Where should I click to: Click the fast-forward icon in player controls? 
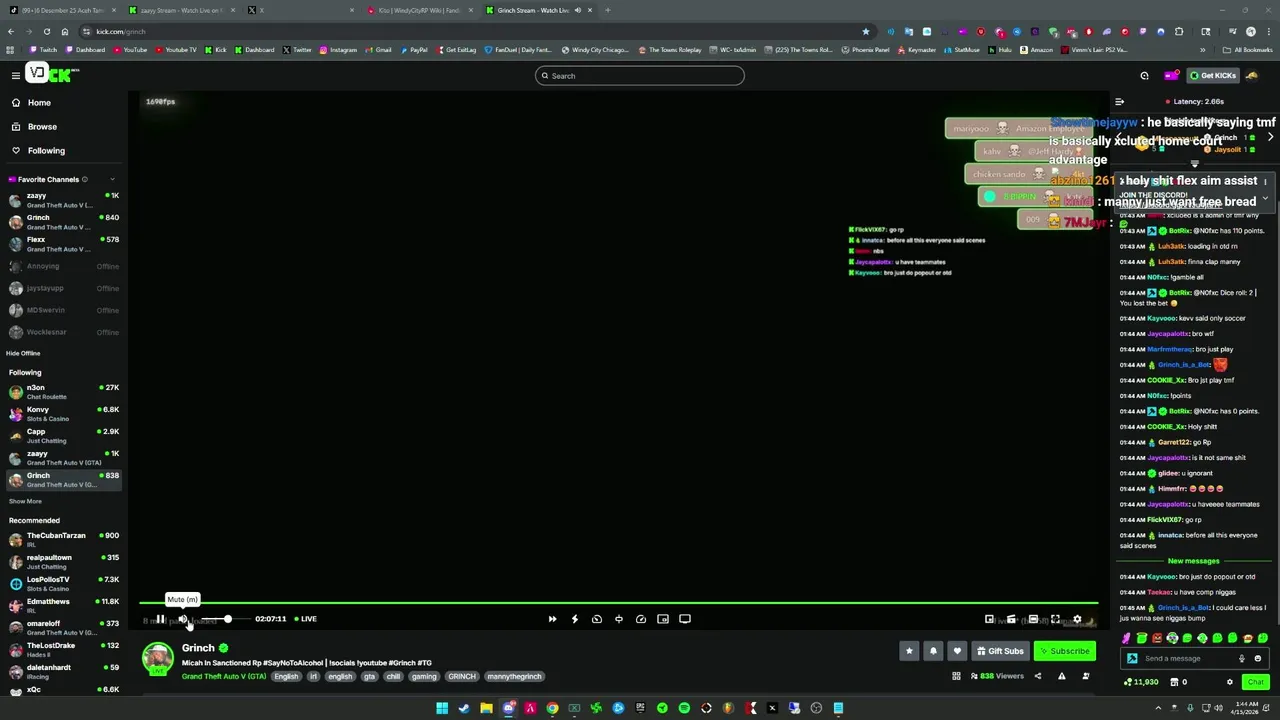click(x=552, y=619)
